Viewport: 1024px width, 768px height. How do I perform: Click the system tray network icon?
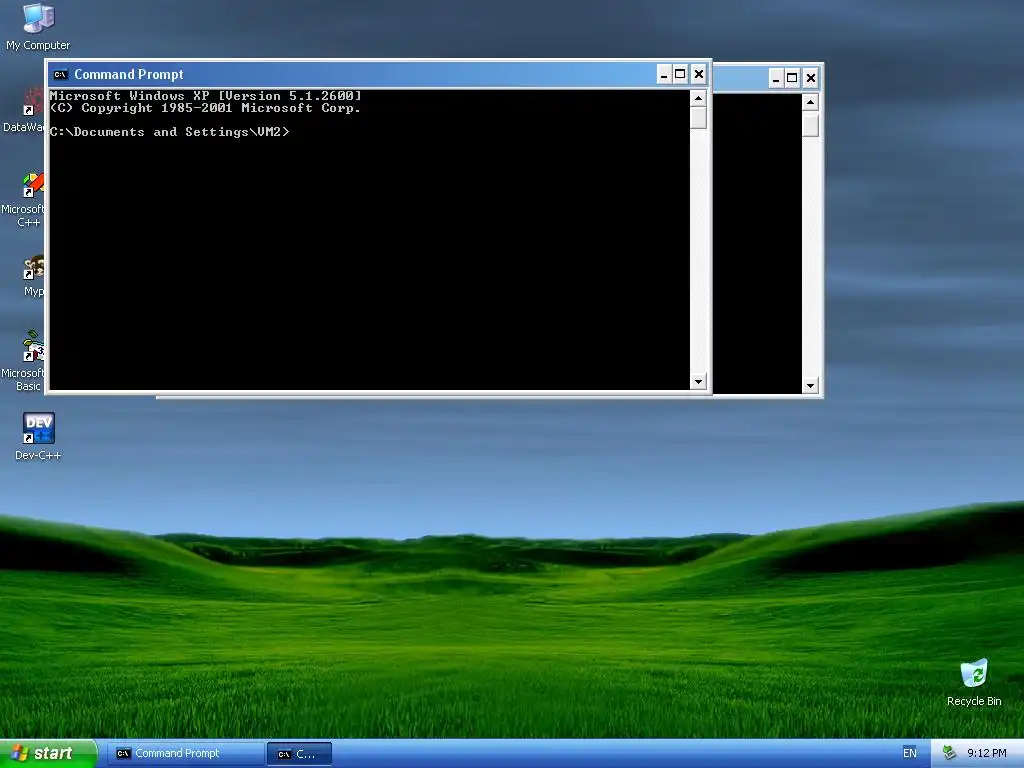point(949,753)
